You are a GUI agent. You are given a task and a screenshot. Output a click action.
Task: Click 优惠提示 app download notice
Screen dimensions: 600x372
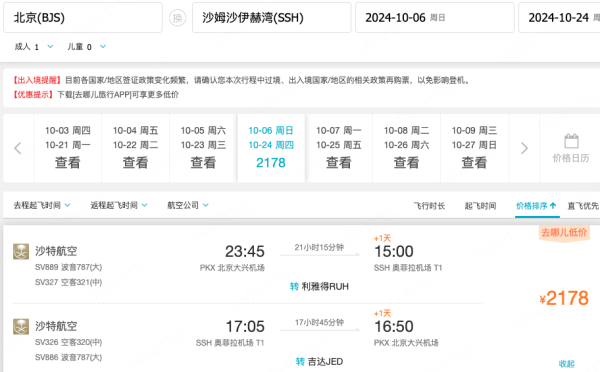(96, 95)
